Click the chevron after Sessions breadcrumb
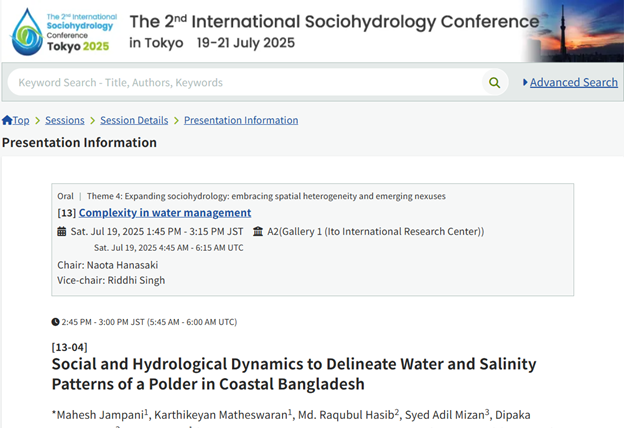This screenshot has width=624, height=428. pos(92,121)
